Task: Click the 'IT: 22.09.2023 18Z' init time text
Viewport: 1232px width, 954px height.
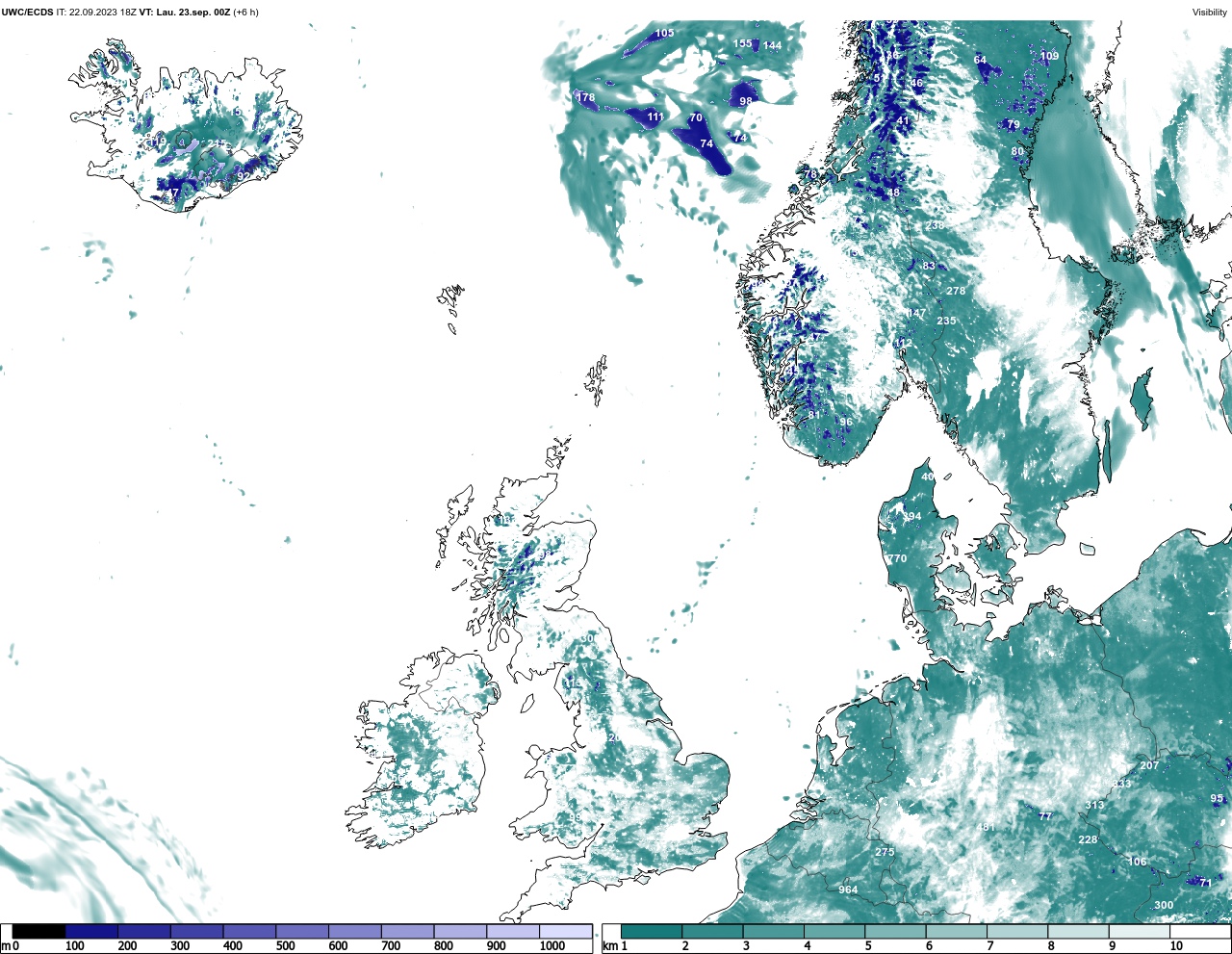Action: 96,13
